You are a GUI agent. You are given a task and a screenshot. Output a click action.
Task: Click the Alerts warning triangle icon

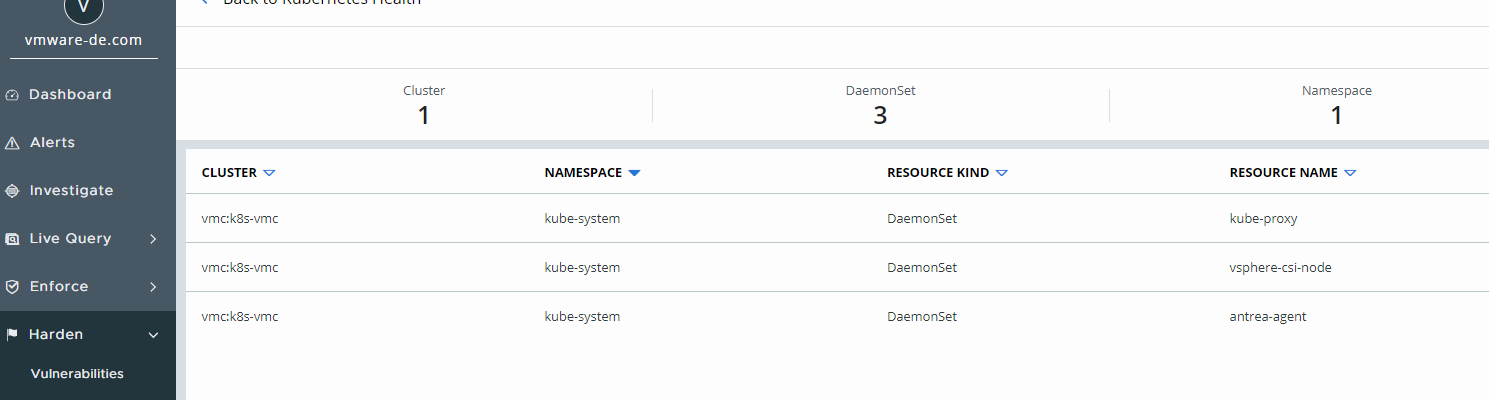point(12,143)
